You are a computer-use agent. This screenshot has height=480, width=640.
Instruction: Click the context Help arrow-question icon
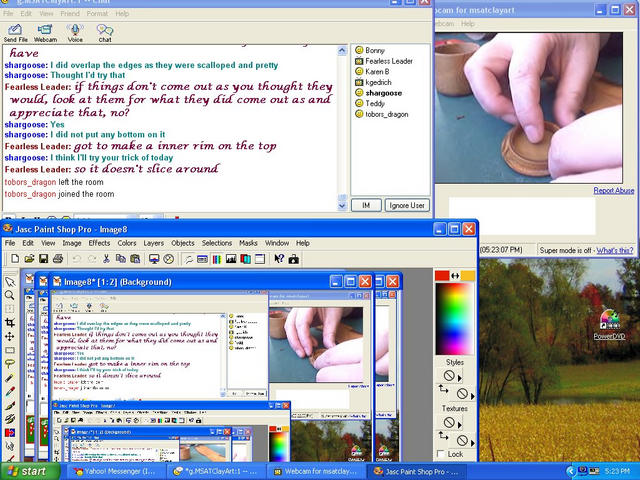[279, 259]
